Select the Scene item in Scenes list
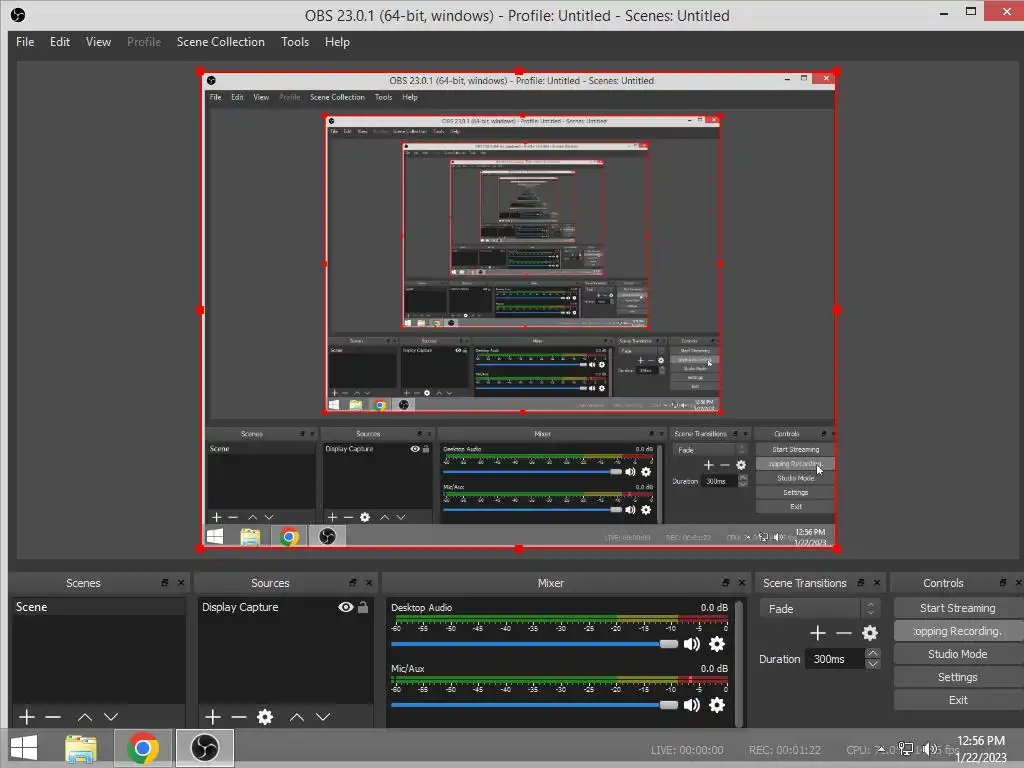 (98, 607)
